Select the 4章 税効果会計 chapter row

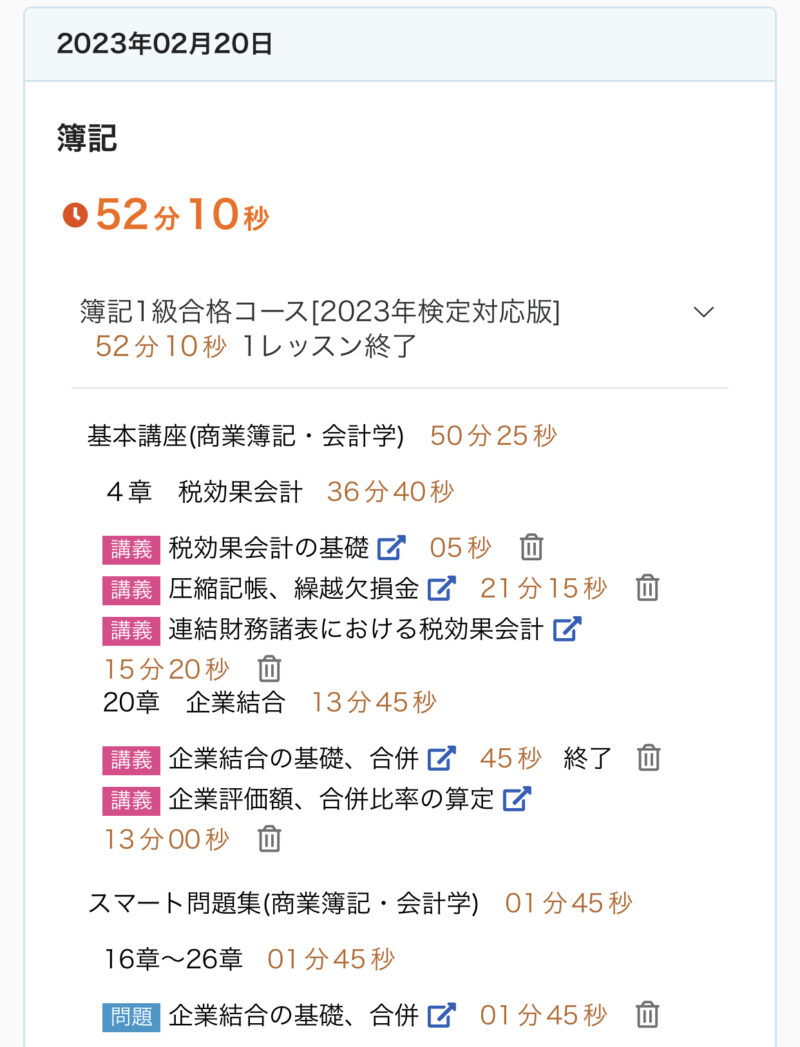click(204, 492)
